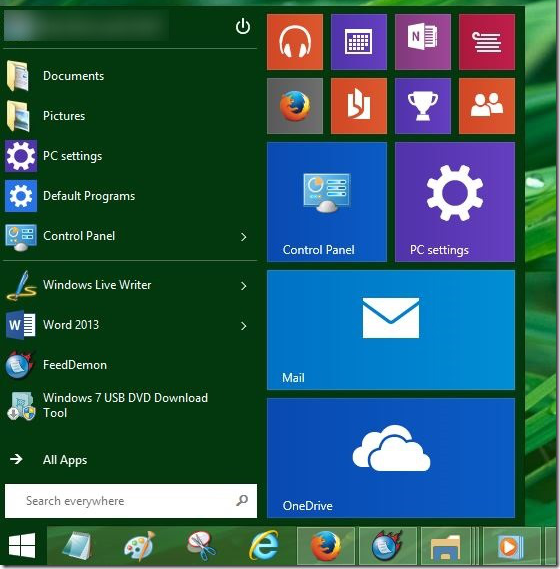Click the blurred user account name
560x569 pixels.
click(86, 26)
